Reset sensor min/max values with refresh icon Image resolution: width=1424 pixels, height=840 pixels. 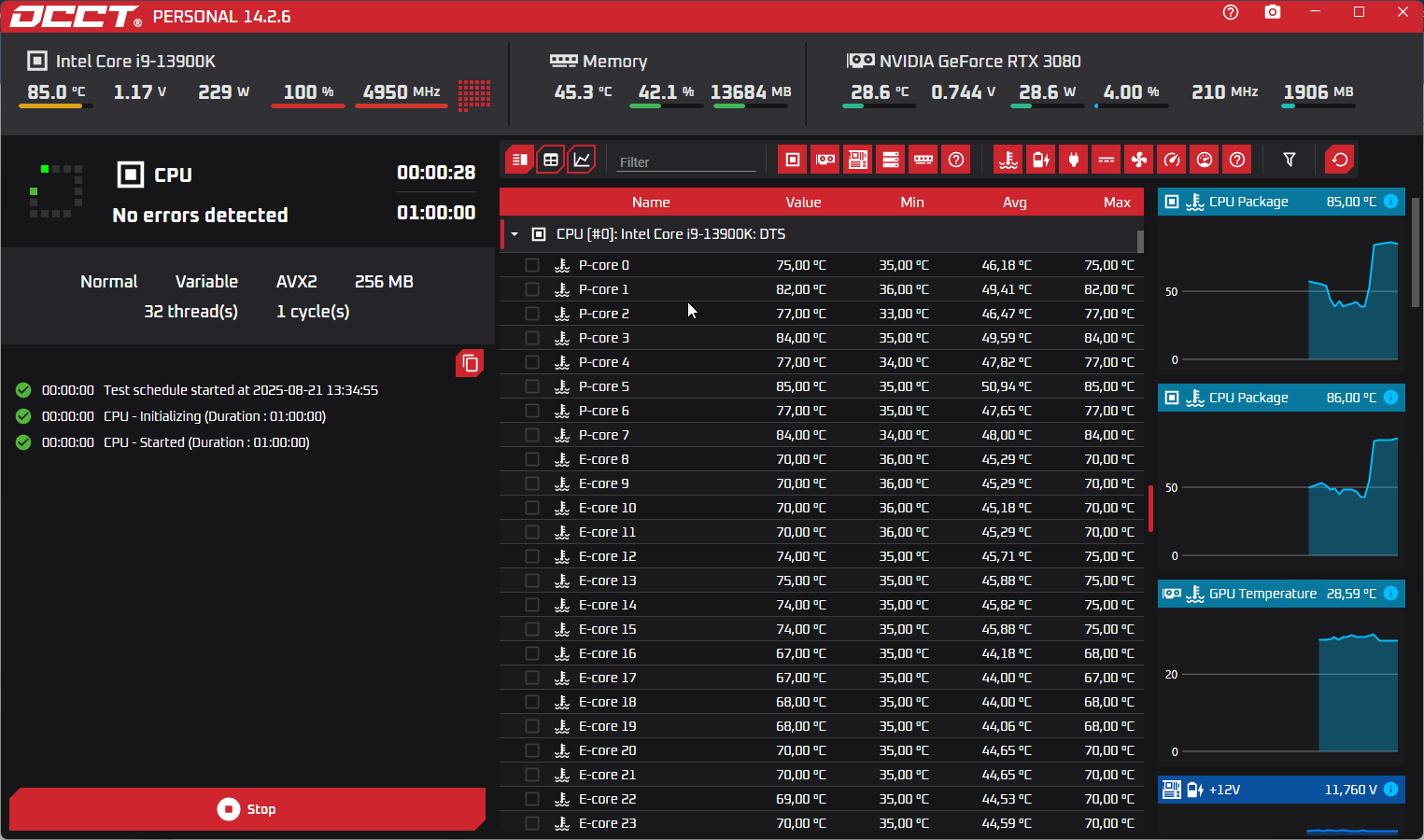1340,160
